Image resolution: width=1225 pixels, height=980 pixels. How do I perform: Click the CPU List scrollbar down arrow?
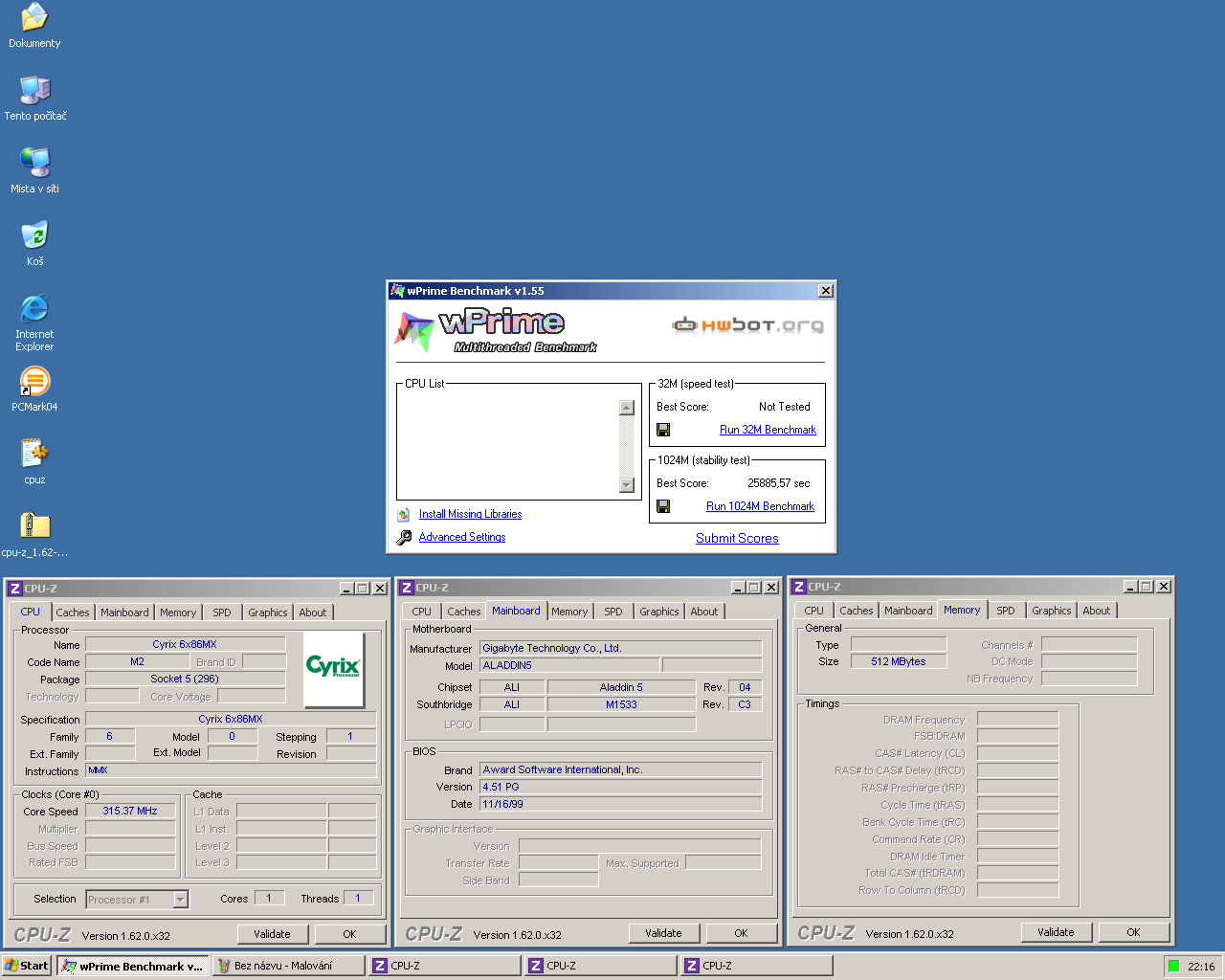coord(627,485)
